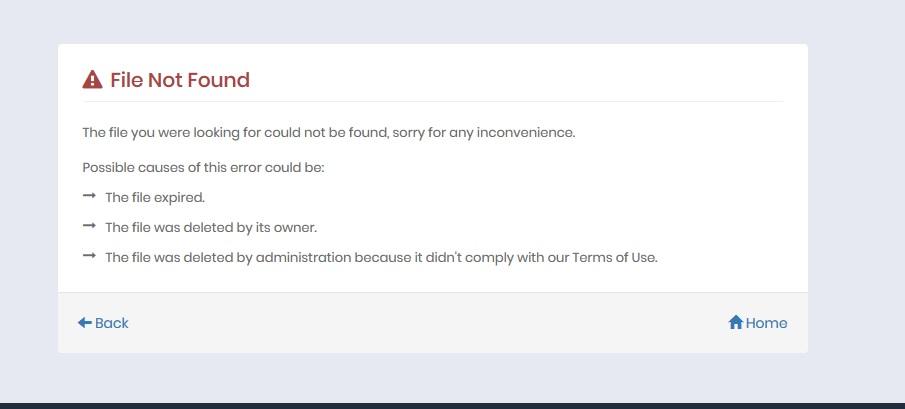The width and height of the screenshot is (905, 409).
Task: Click the word 'administration' in the last cause
Action: tap(304, 257)
